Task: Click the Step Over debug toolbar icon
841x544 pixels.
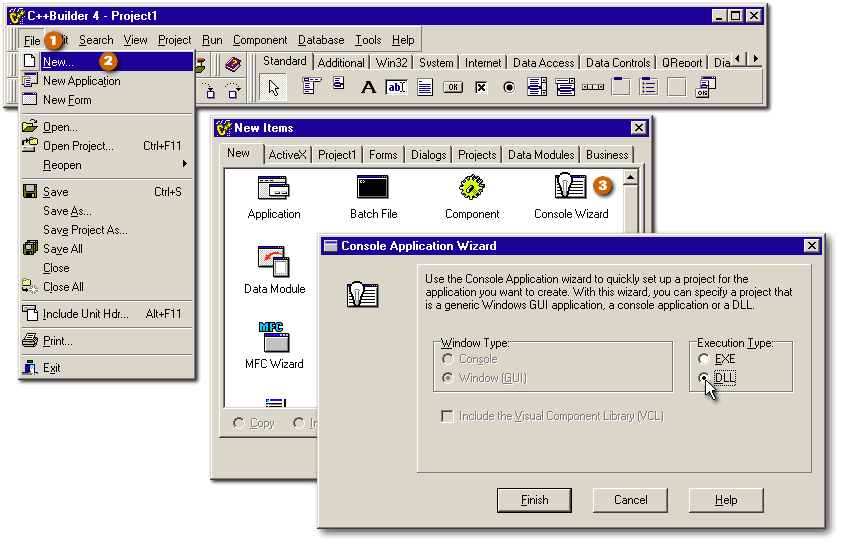Action: tap(233, 91)
